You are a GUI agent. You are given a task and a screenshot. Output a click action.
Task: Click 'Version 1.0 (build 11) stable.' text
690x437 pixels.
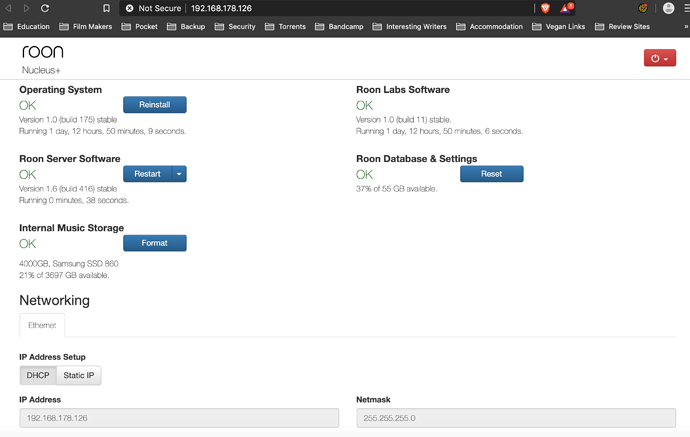coord(404,120)
